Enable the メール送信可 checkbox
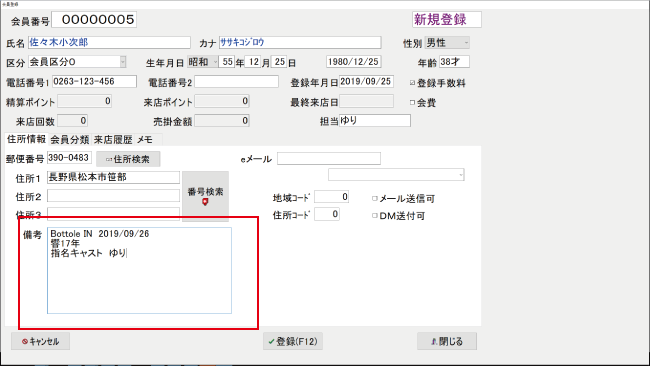 pyautogui.click(x=375, y=199)
